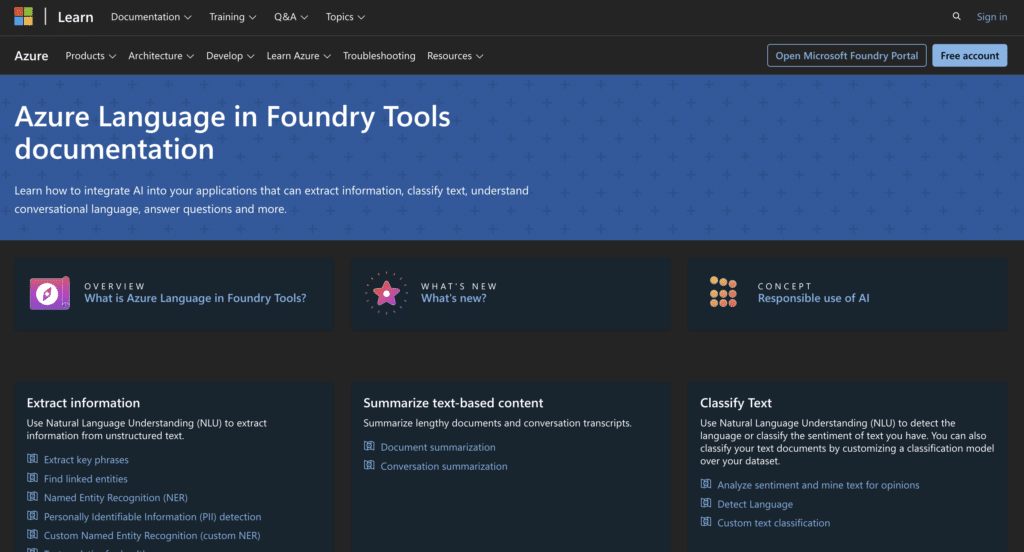This screenshot has height=552, width=1024.
Task: Click the Sign in link
Action: tap(991, 17)
